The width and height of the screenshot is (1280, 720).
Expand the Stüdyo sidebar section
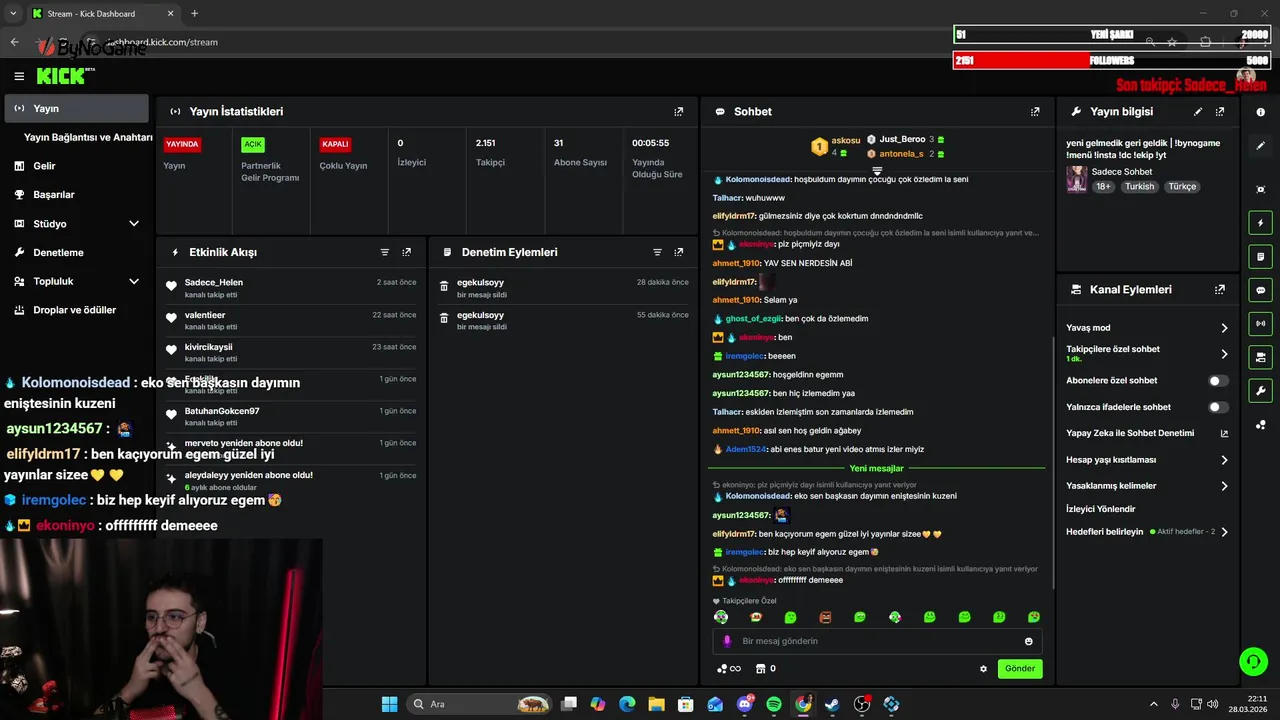tap(134, 224)
